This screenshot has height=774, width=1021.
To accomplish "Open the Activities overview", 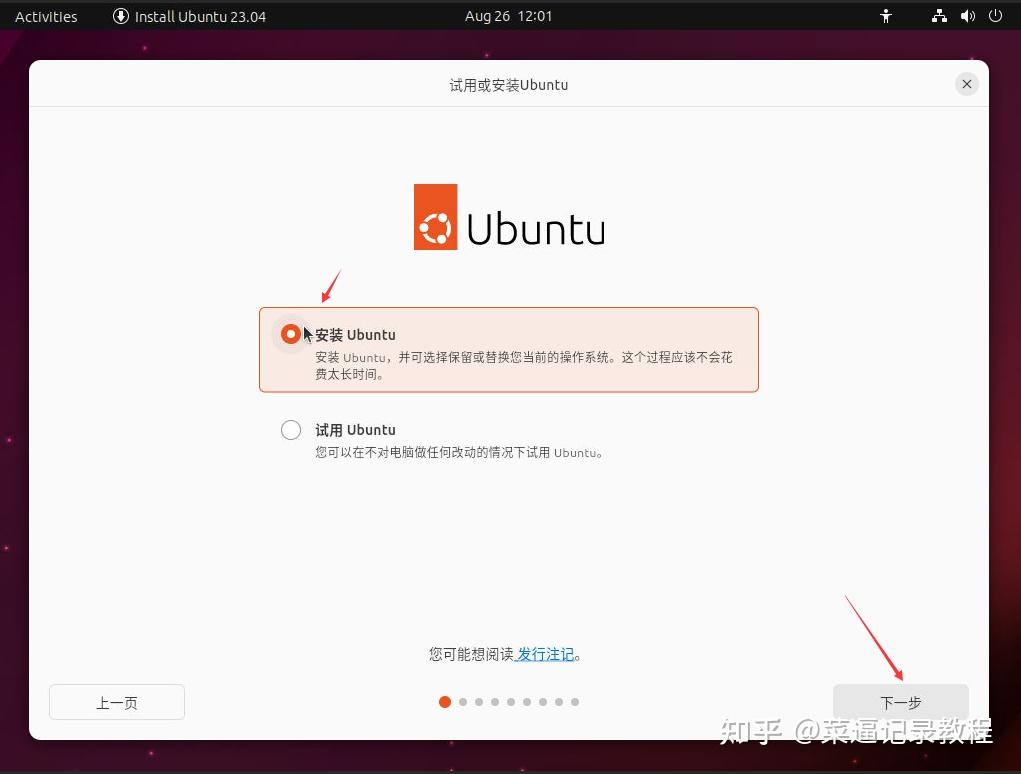I will [45, 16].
